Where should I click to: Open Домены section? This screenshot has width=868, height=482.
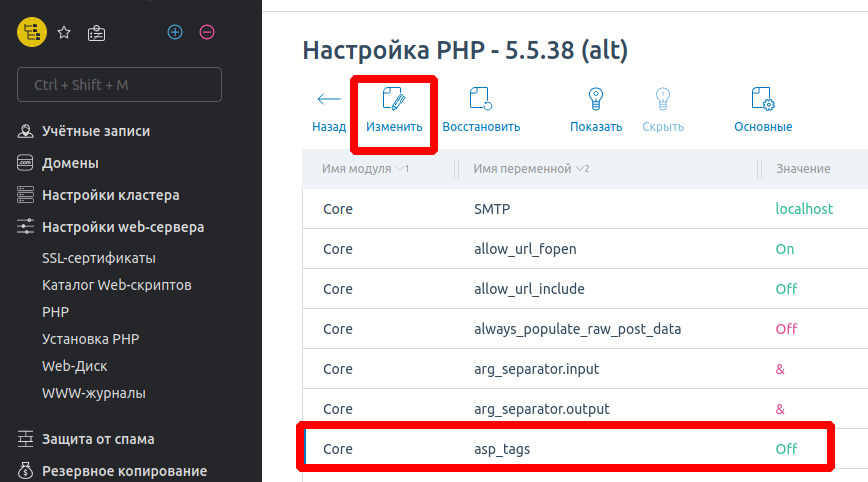point(70,163)
